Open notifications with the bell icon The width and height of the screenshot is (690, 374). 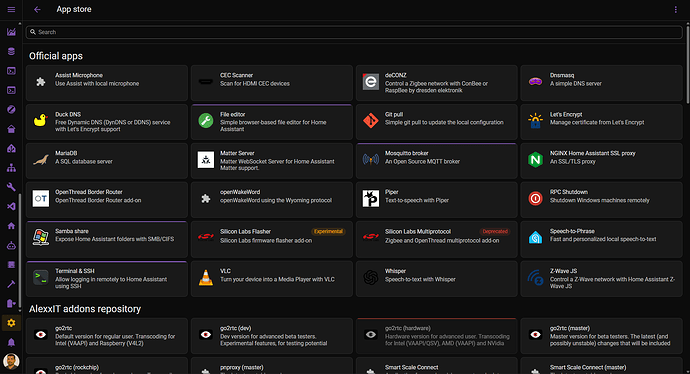(x=11, y=342)
